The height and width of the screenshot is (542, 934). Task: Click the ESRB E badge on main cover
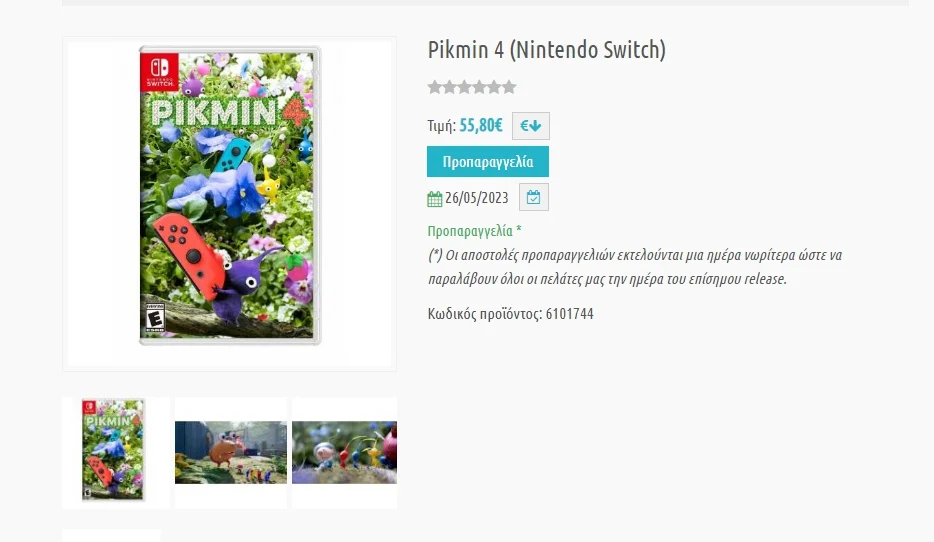(154, 317)
